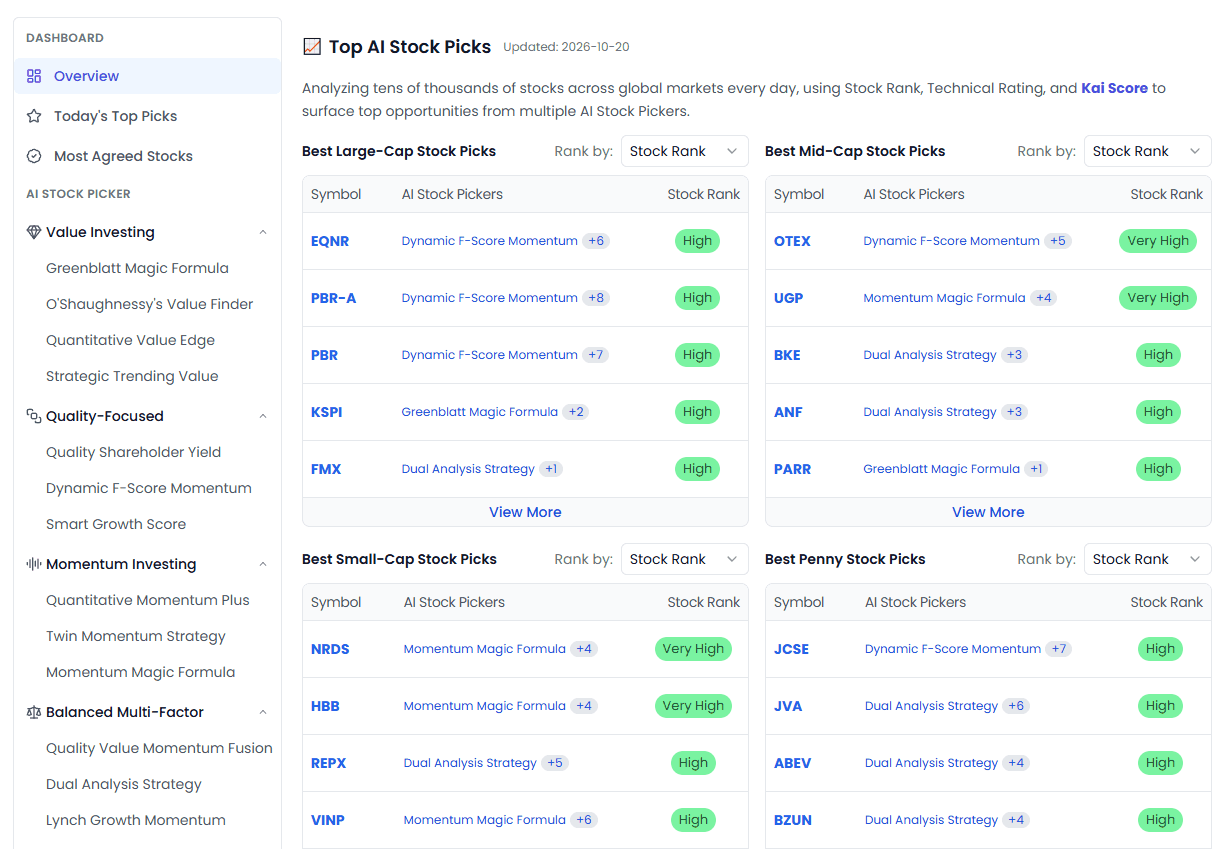Open the EQNR stock symbol link
Image resolution: width=1227 pixels, height=849 pixels.
pos(330,241)
